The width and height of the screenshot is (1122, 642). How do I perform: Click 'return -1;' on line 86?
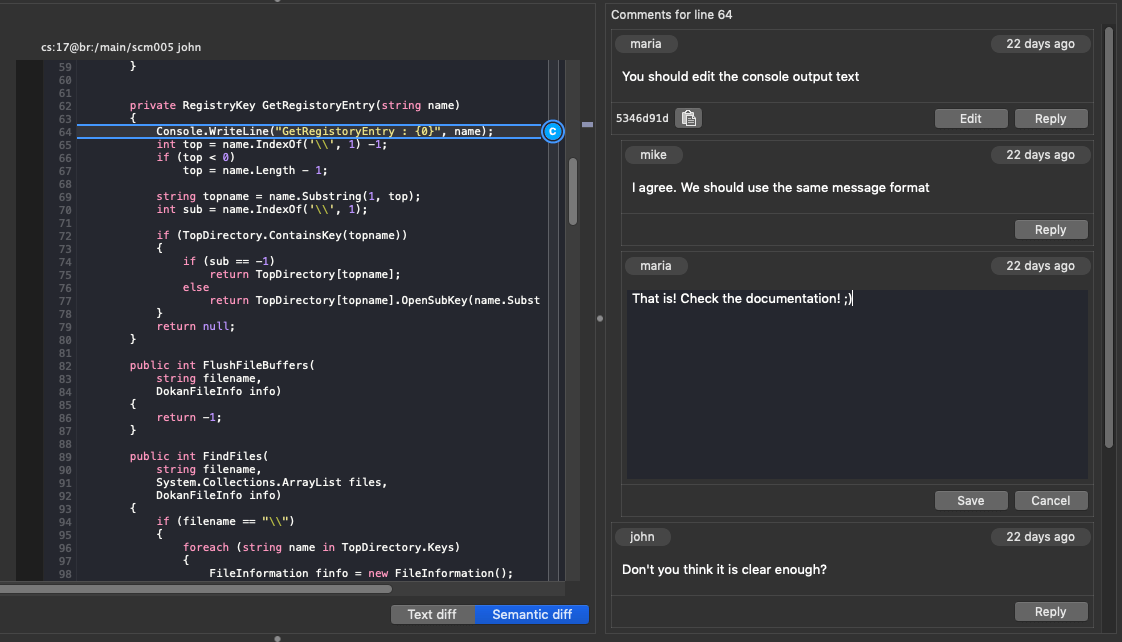(x=189, y=417)
